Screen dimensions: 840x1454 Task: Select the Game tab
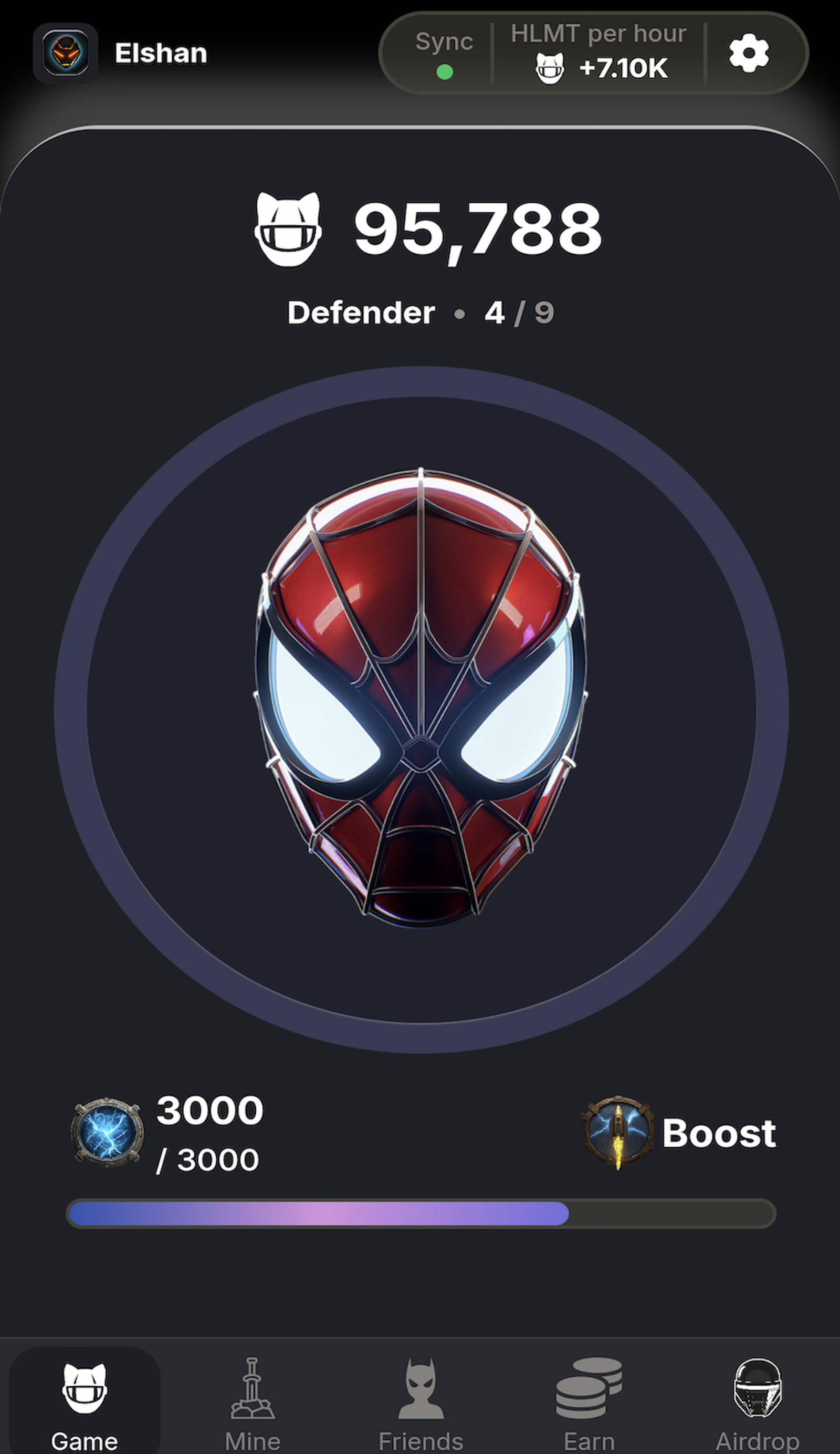pos(84,1404)
